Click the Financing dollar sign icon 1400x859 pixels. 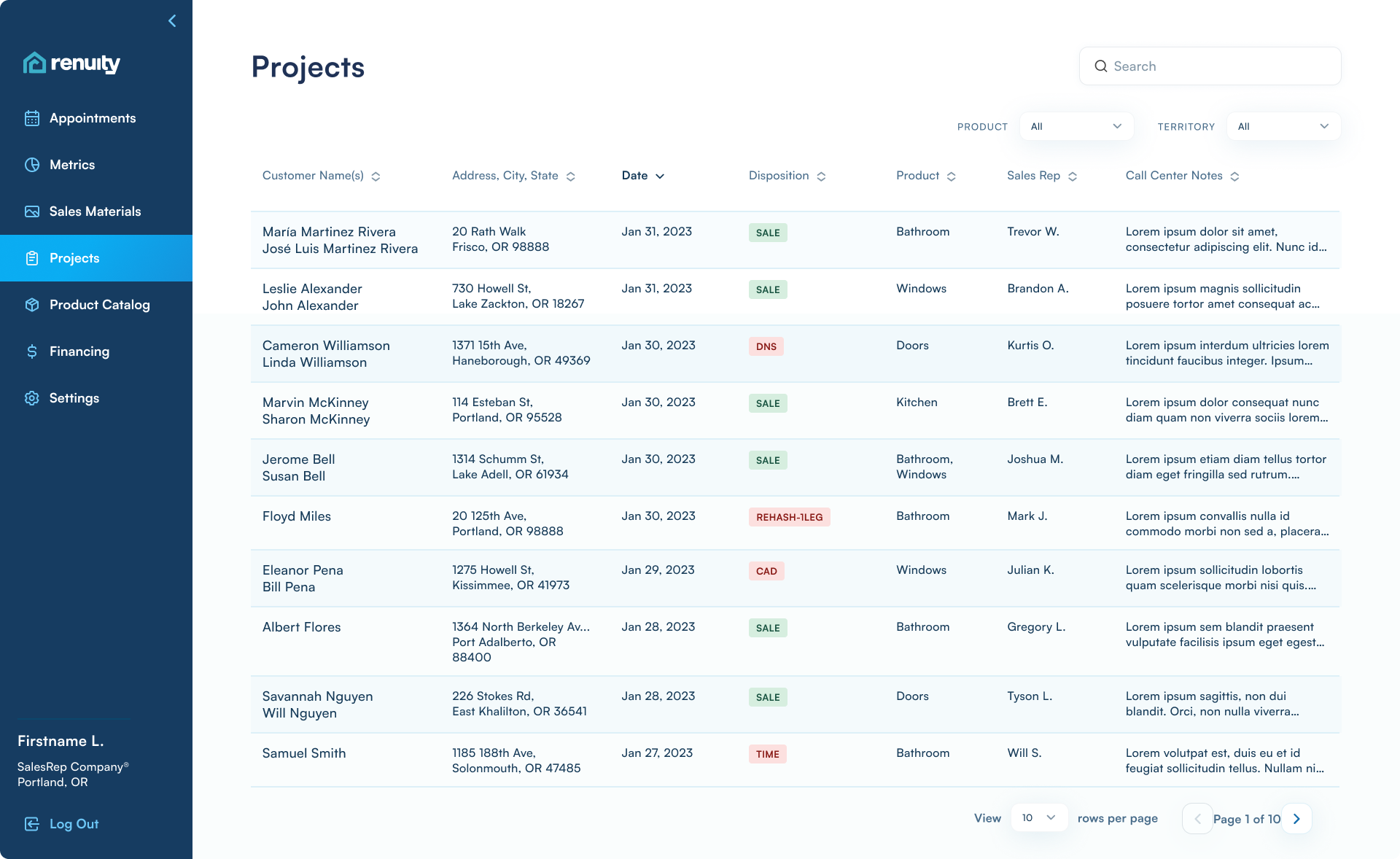click(x=32, y=351)
